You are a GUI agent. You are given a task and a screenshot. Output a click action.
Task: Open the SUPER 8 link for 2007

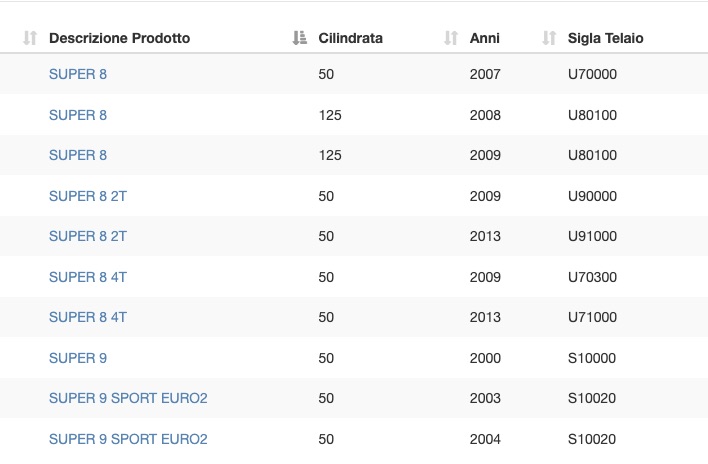click(x=78, y=74)
